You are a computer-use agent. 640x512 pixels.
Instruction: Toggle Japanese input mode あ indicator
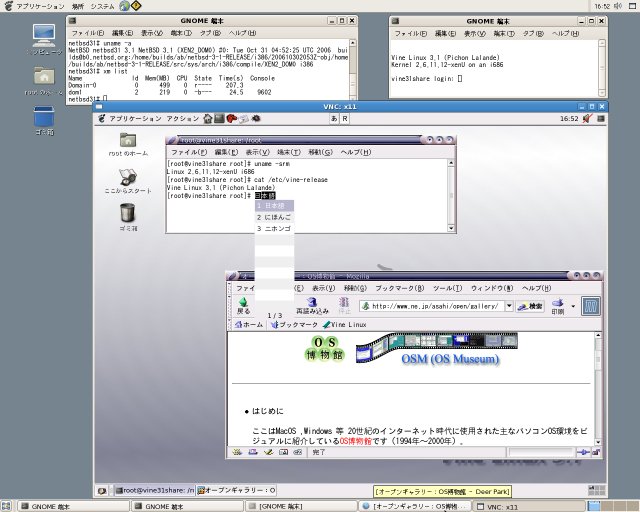point(334,118)
